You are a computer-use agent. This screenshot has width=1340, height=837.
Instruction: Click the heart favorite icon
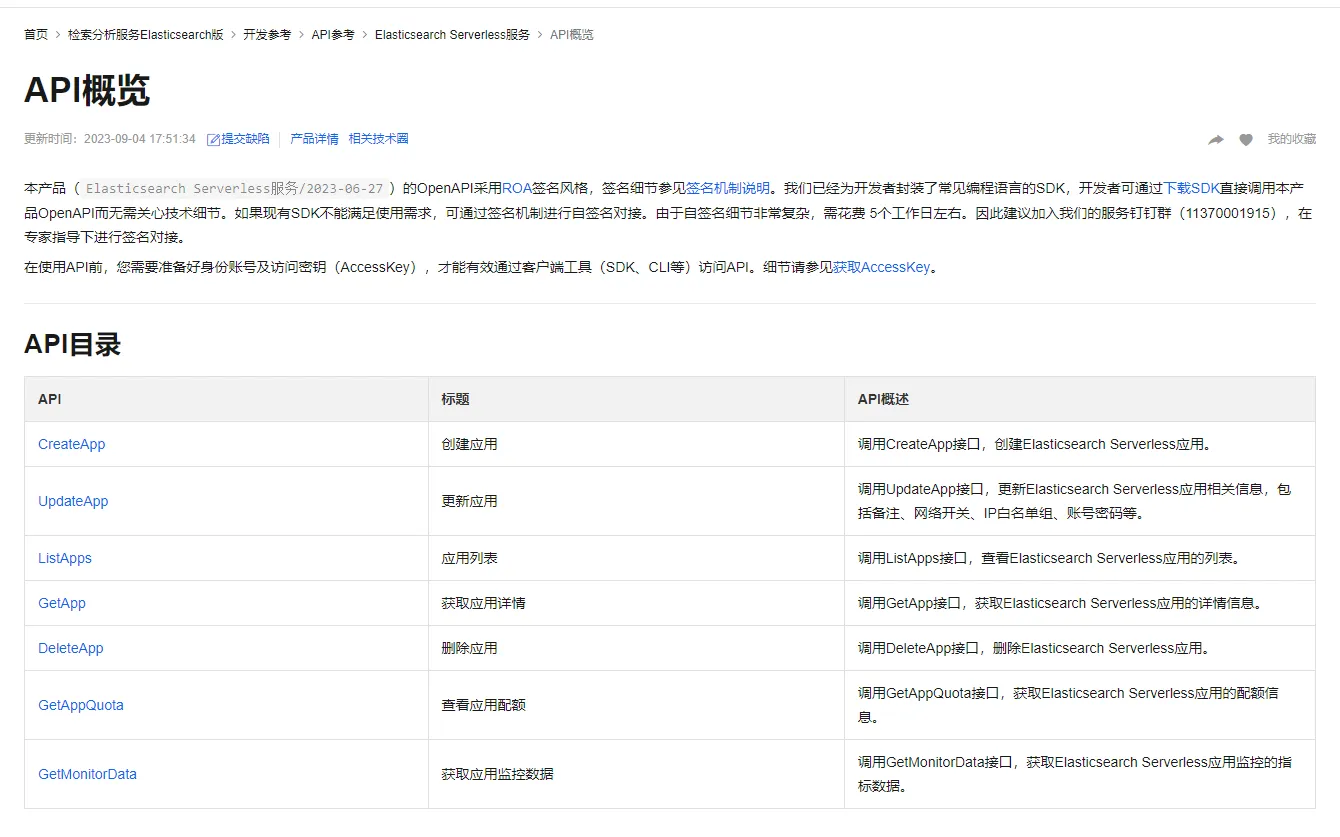point(1246,140)
